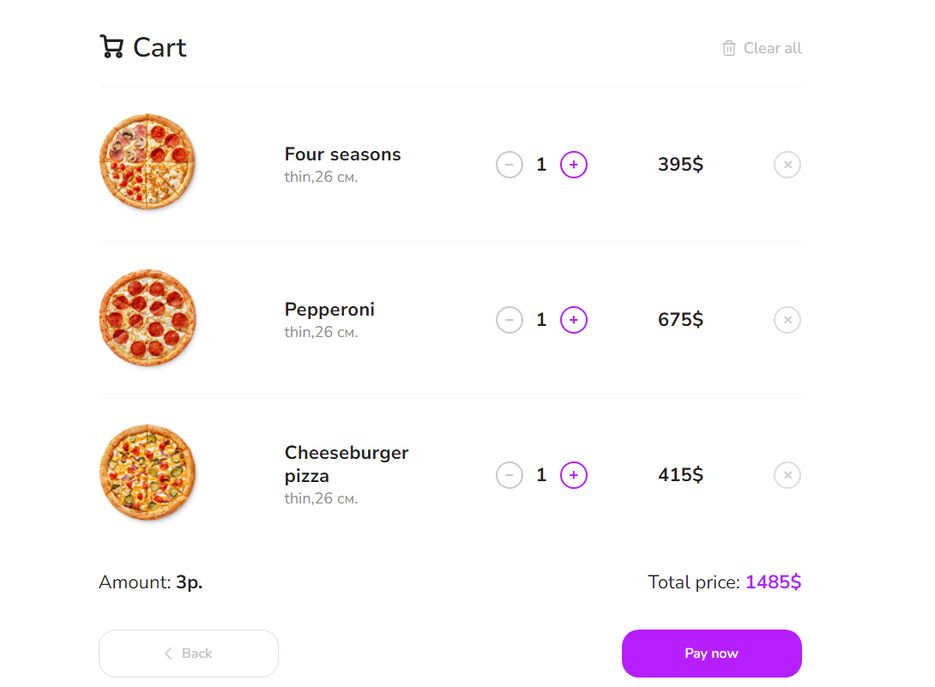
Task: Increase Four seasons quantity with plus icon
Action: [x=574, y=165]
